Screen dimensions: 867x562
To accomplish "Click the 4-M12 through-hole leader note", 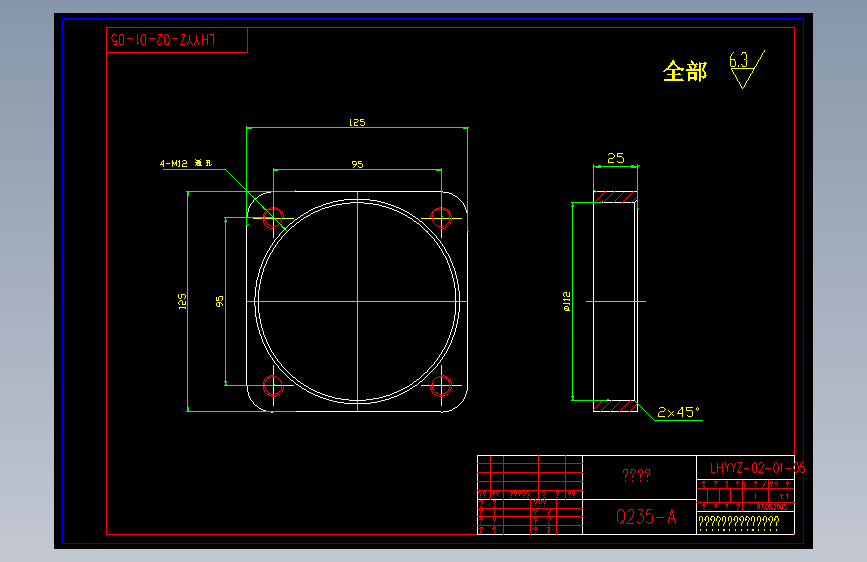I will point(186,163).
